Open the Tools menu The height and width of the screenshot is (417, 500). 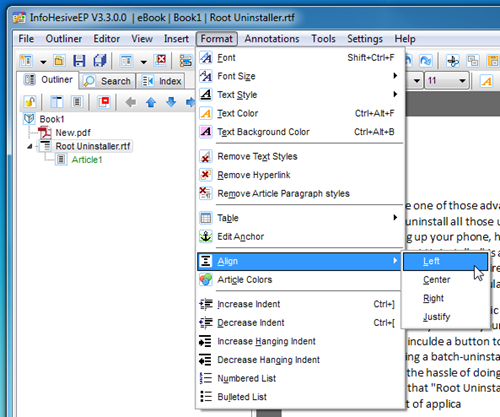point(323,39)
